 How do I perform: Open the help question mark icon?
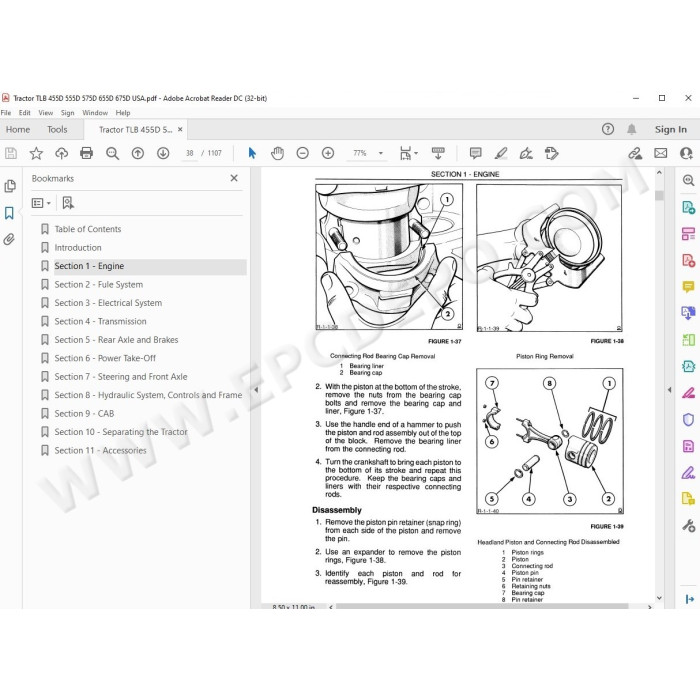point(608,129)
